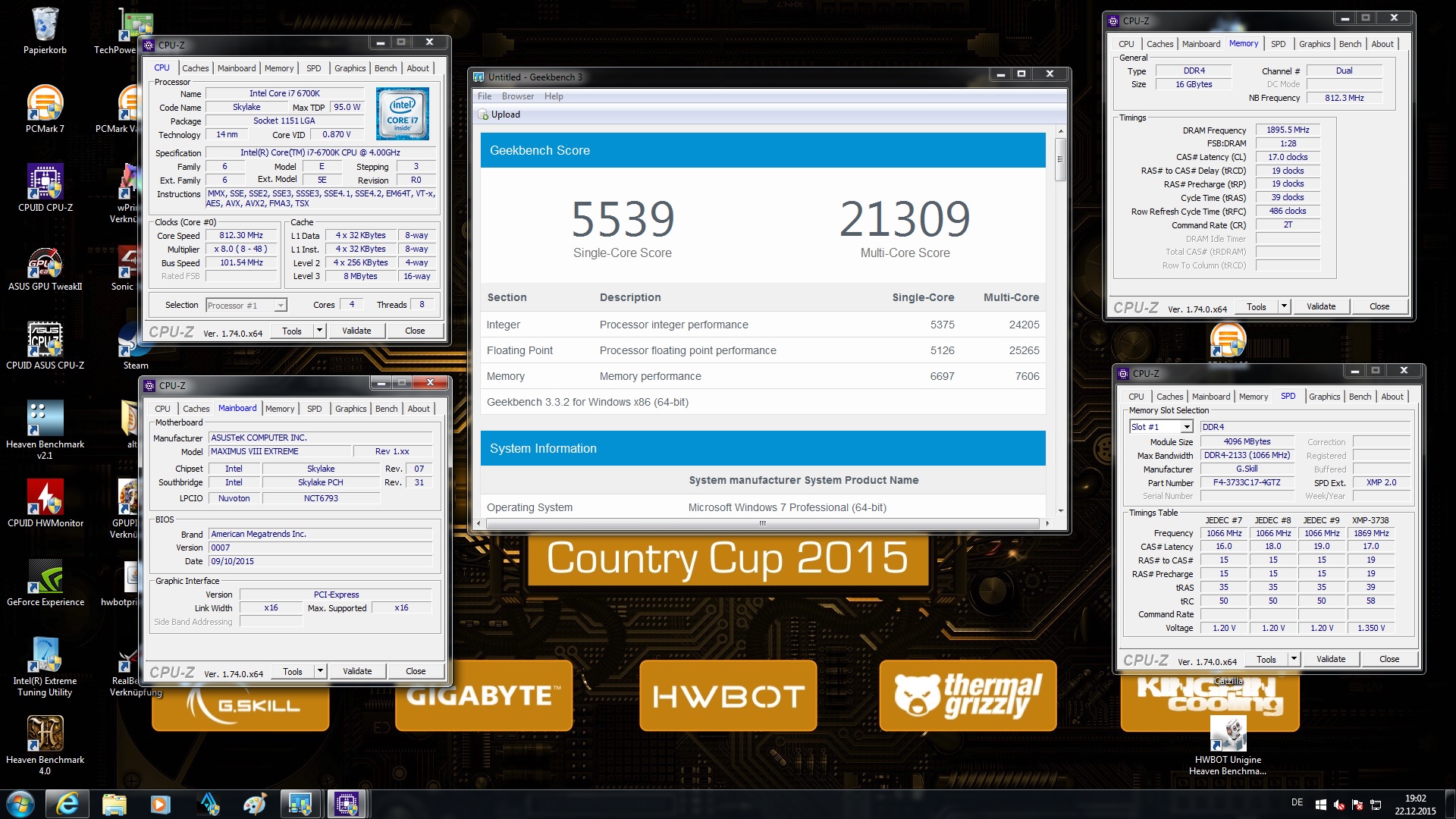
Task: Click Validate in the Memory window
Action: point(1321,306)
